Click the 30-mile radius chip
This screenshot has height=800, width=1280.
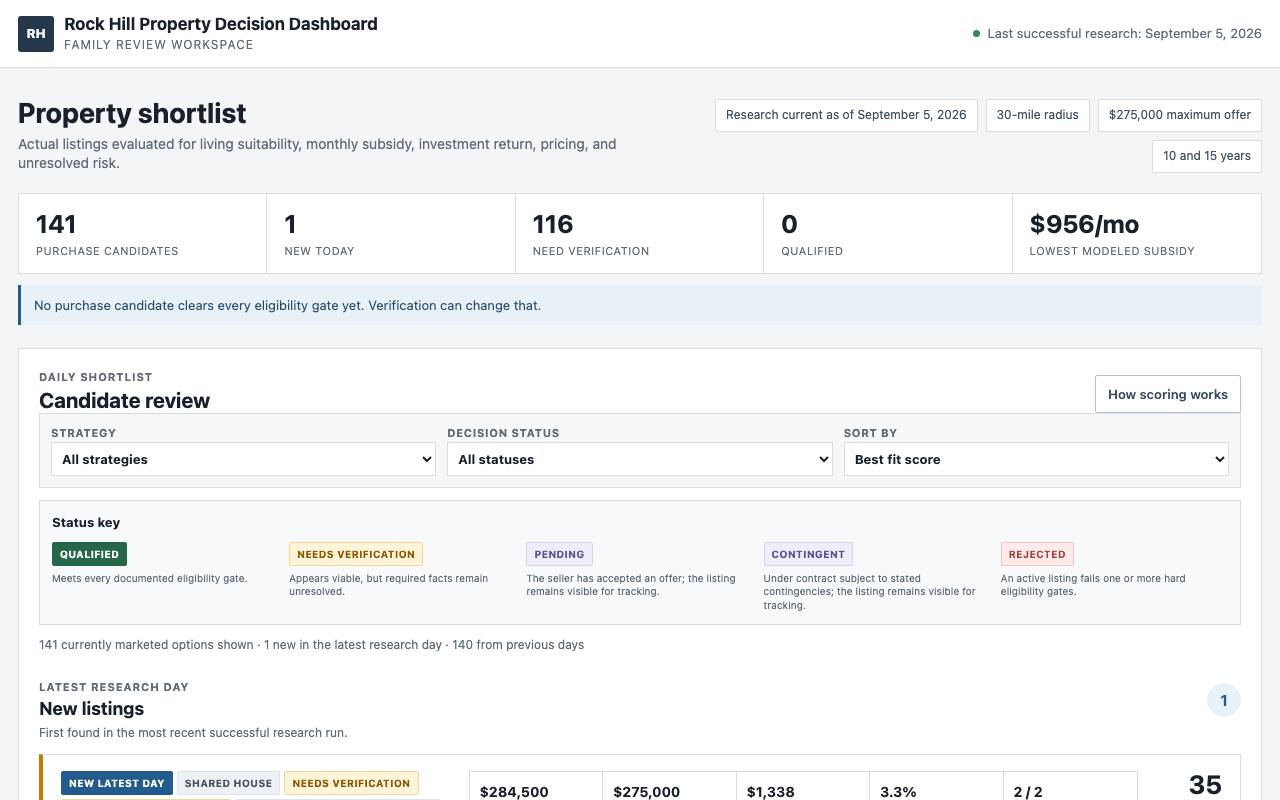point(1038,115)
